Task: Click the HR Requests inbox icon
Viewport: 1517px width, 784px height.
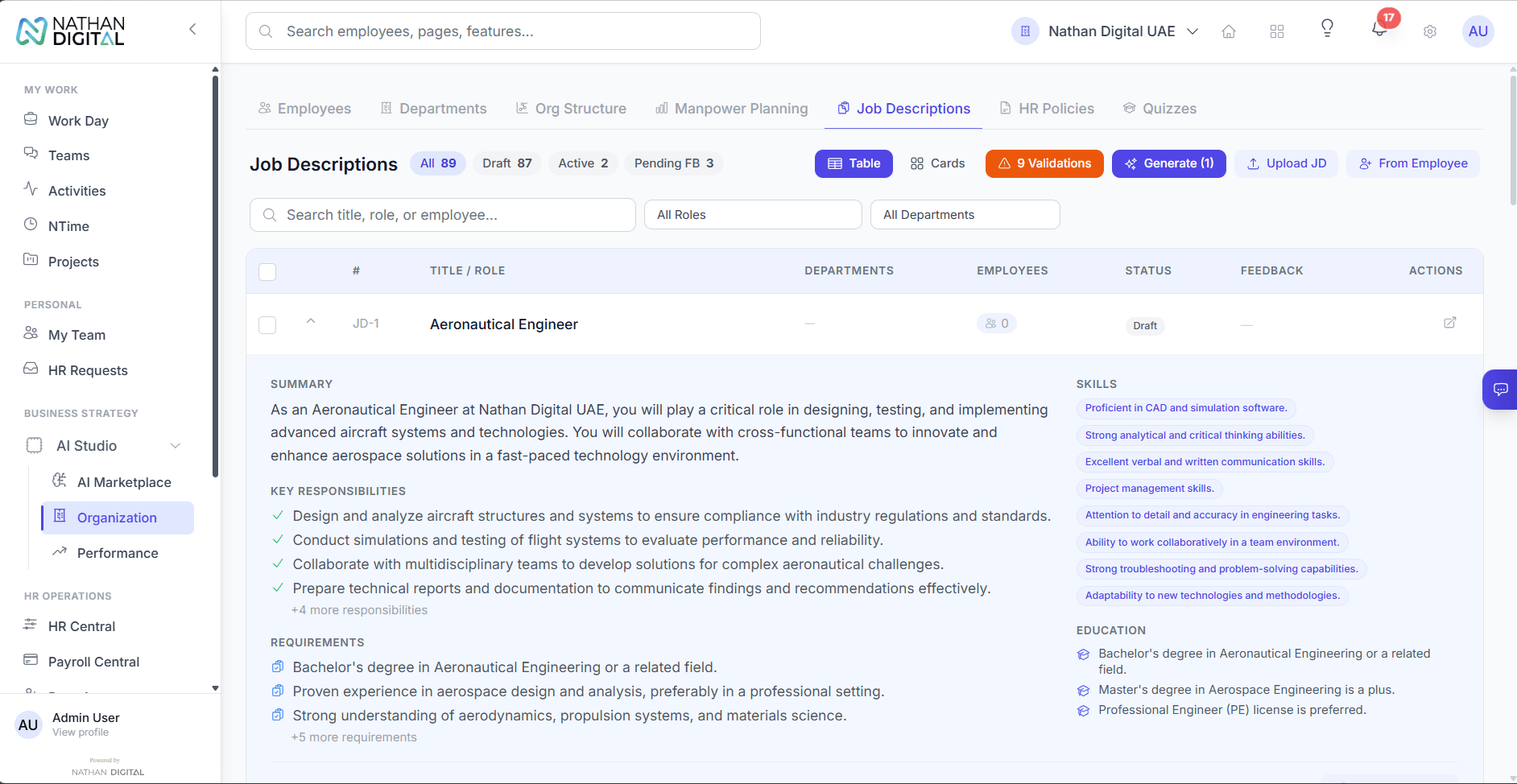Action: [31, 369]
